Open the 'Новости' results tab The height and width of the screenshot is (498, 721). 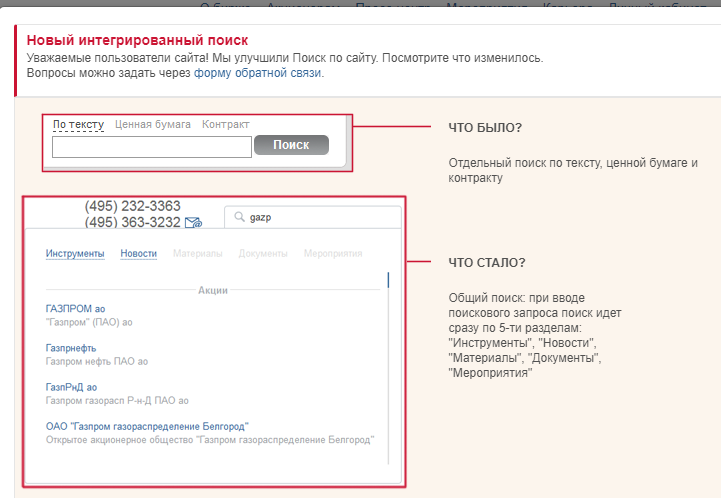pyautogui.click(x=138, y=253)
